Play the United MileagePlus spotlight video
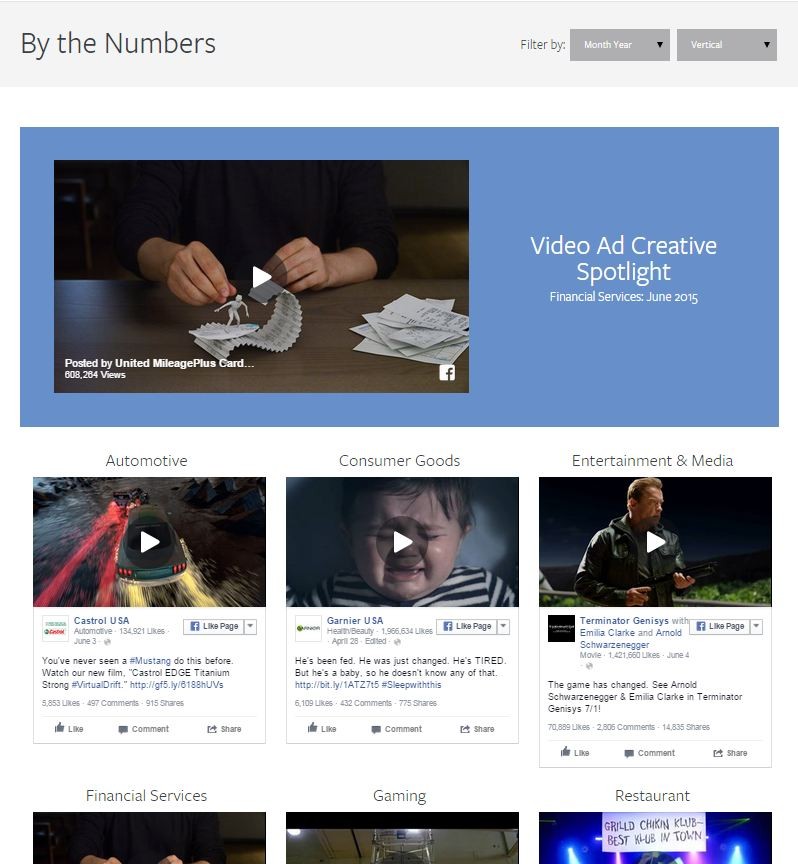This screenshot has width=798, height=864. (262, 277)
